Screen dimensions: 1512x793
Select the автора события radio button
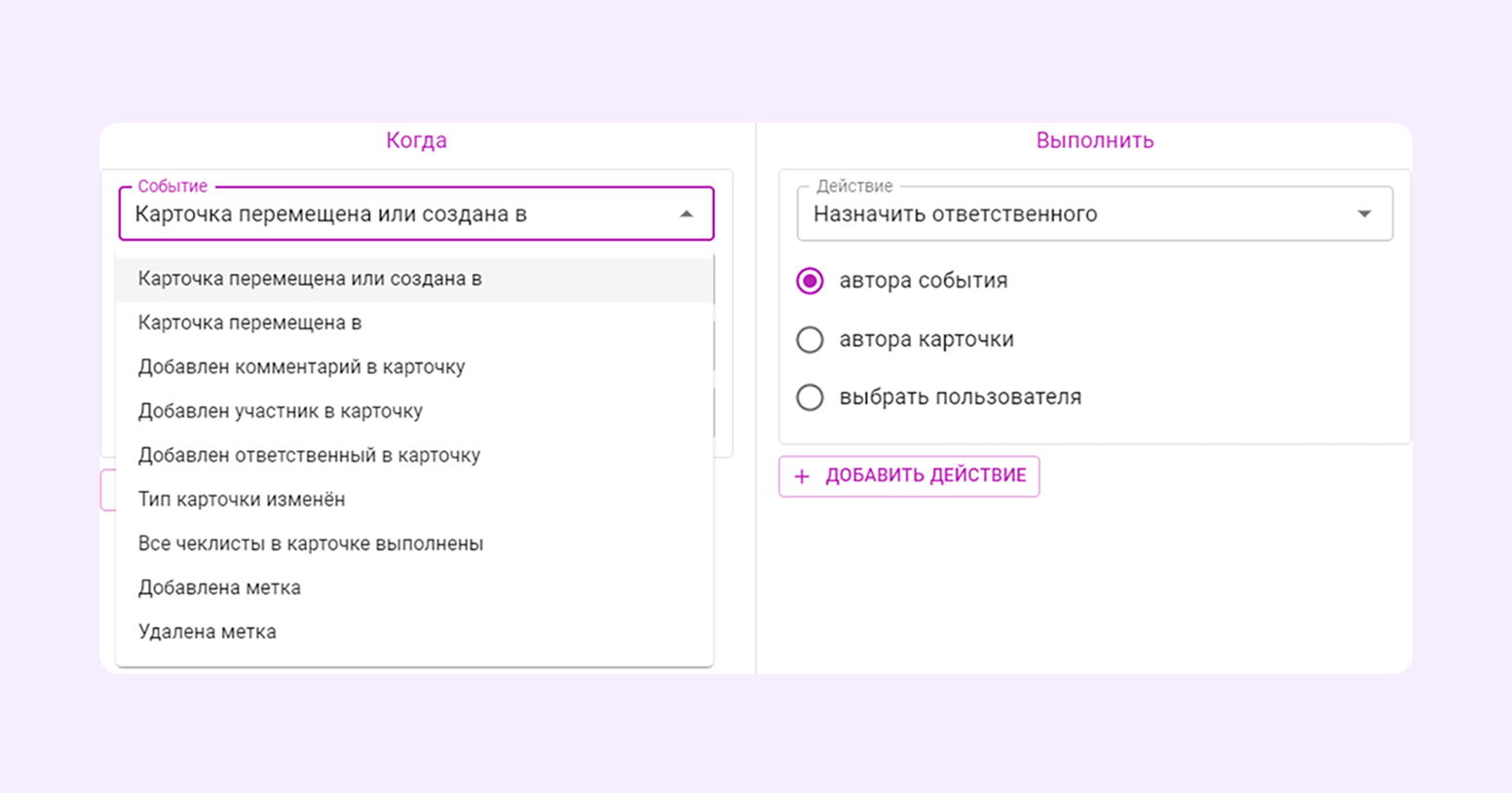point(810,282)
